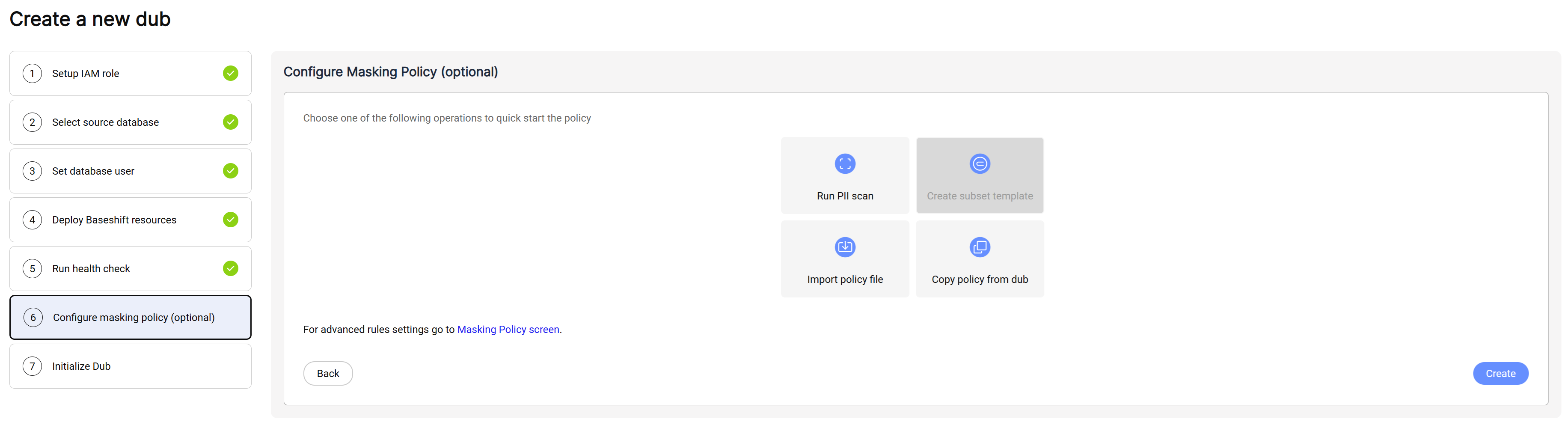Click green checkmark on Set database user
This screenshot has height=428, width=1568.
coord(230,171)
